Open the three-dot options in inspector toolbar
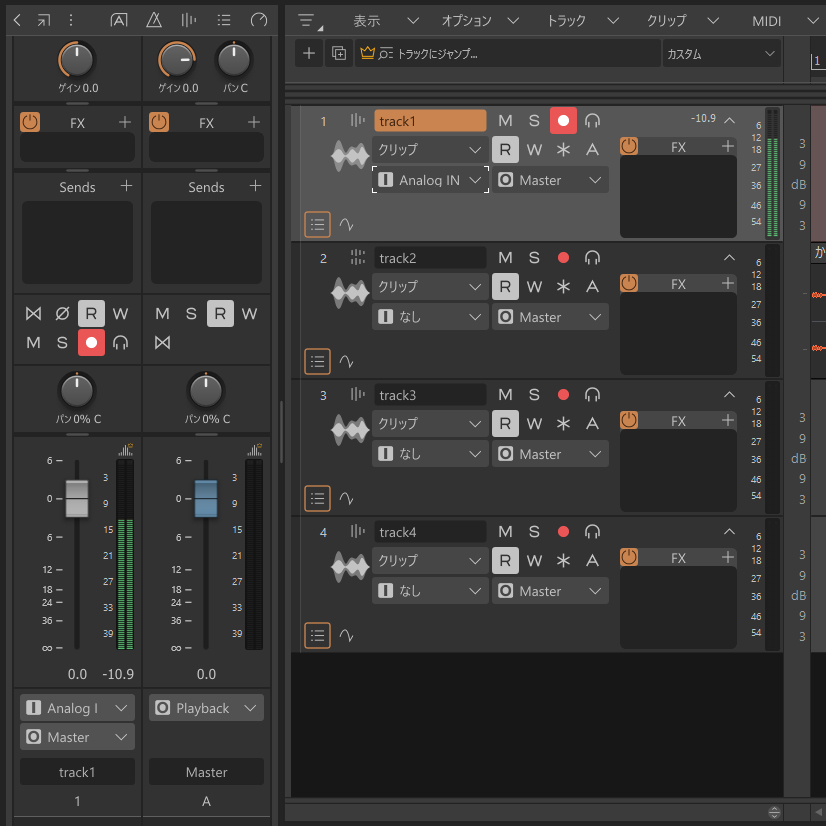The width and height of the screenshot is (826, 826). pyautogui.click(x=71, y=20)
